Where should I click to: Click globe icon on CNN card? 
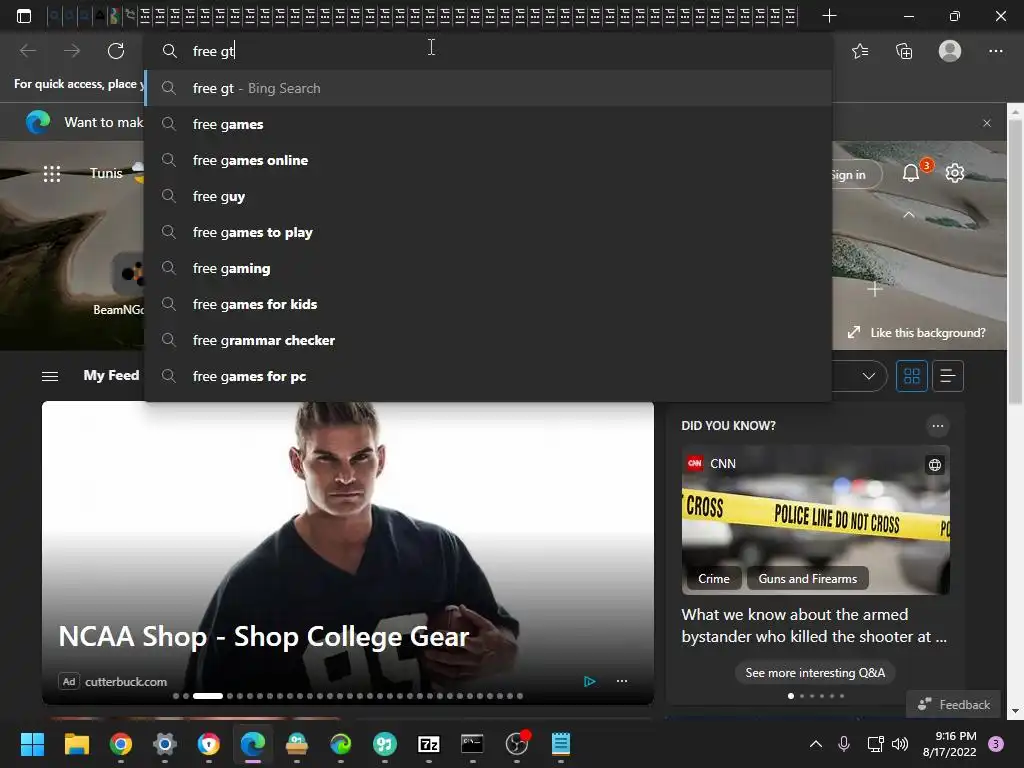point(935,465)
